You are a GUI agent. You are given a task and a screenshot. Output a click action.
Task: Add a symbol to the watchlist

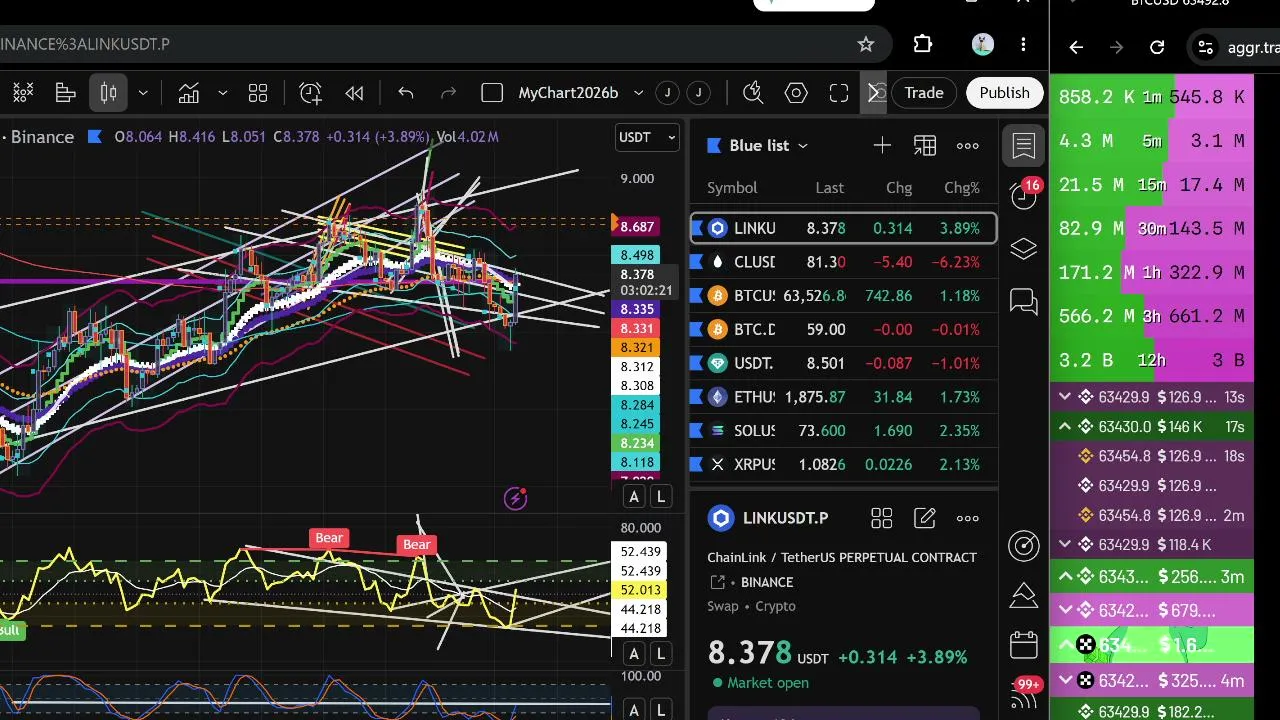(882, 146)
